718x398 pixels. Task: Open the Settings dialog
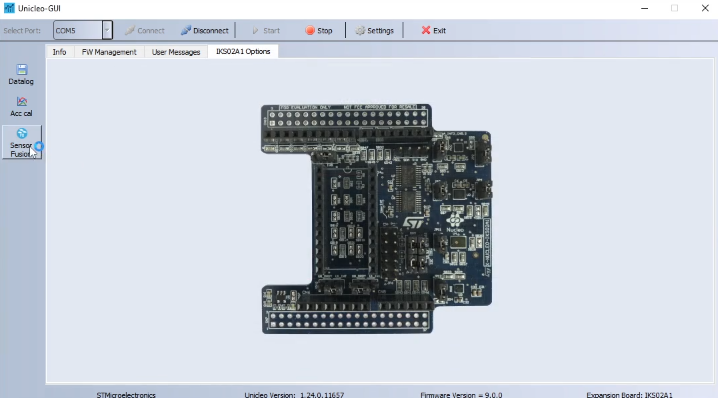click(375, 31)
